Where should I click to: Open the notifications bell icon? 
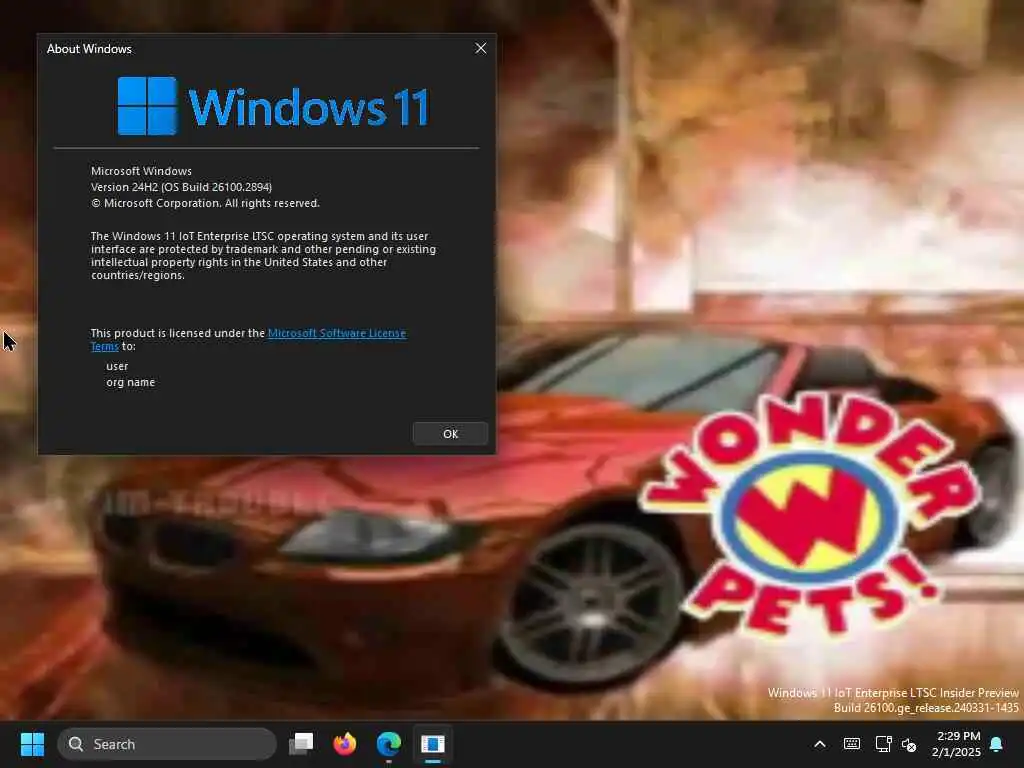click(997, 744)
